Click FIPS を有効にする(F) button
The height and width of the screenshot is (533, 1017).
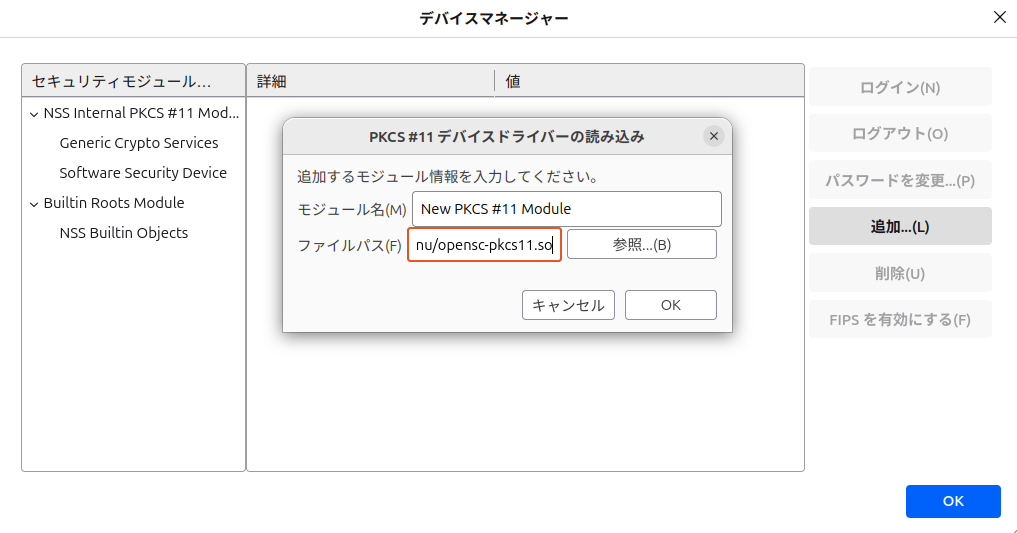coord(900,320)
